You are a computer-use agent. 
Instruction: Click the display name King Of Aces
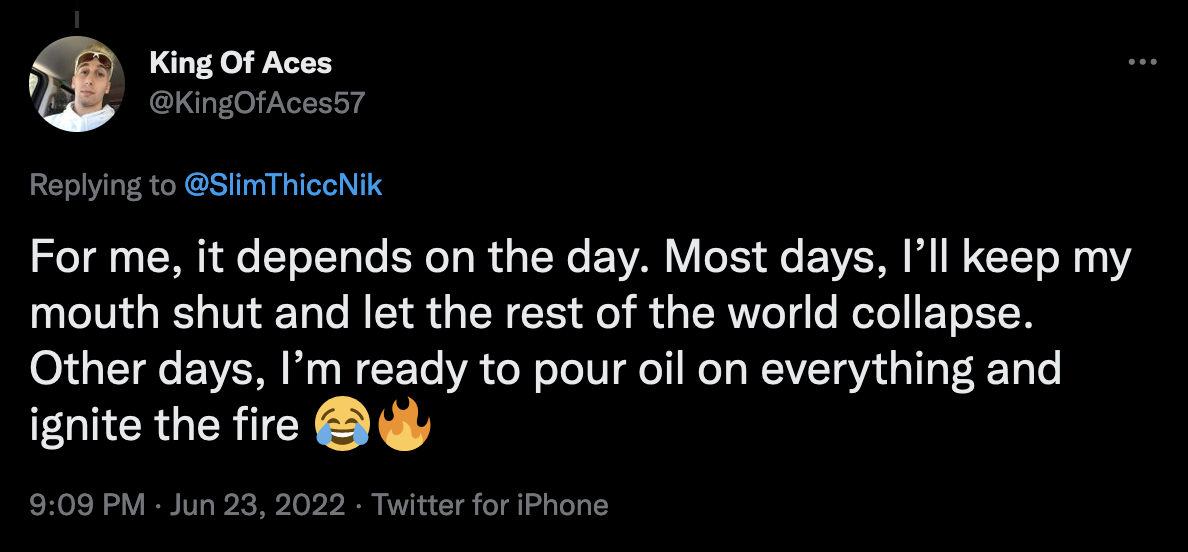click(240, 63)
